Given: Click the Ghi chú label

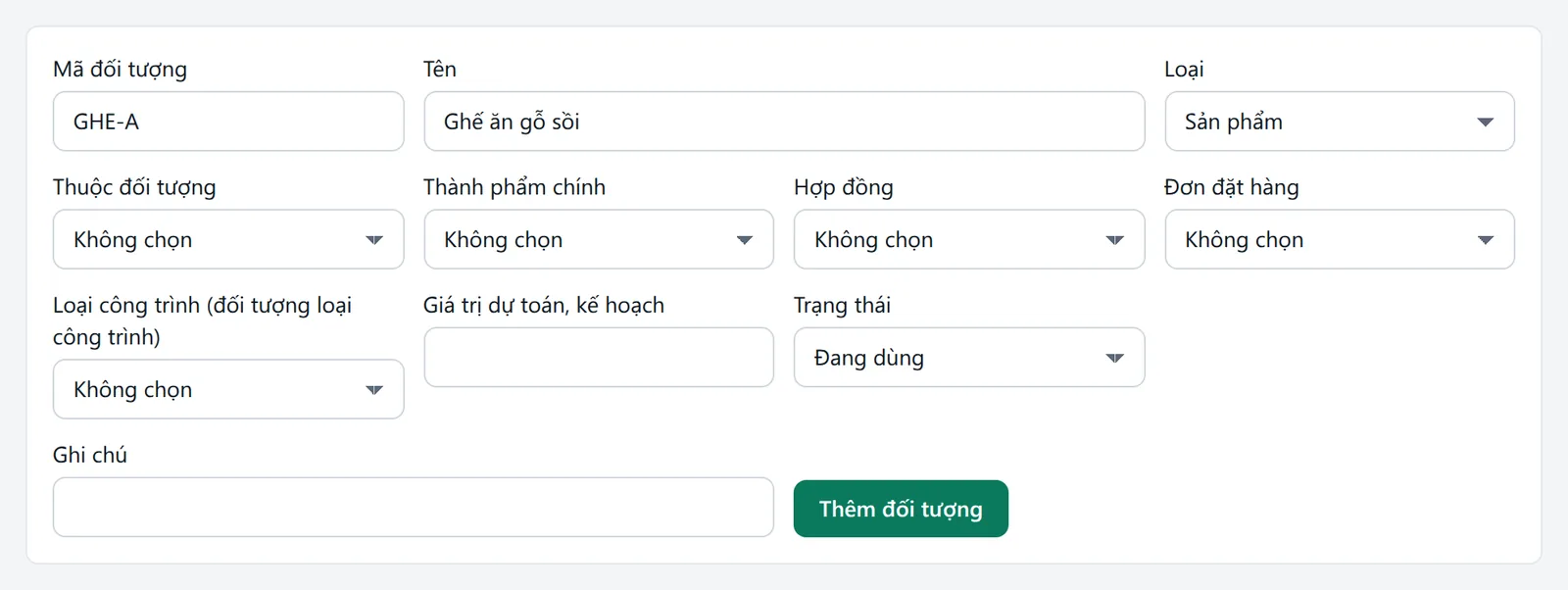Looking at the screenshot, I should tap(90, 455).
